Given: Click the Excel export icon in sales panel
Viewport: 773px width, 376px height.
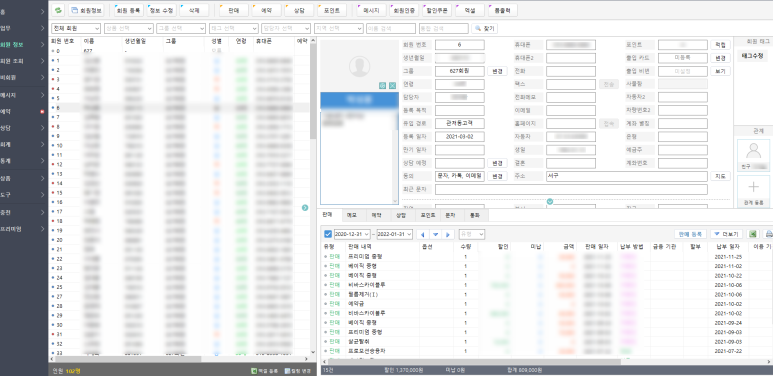Looking at the screenshot, I should point(752,234).
